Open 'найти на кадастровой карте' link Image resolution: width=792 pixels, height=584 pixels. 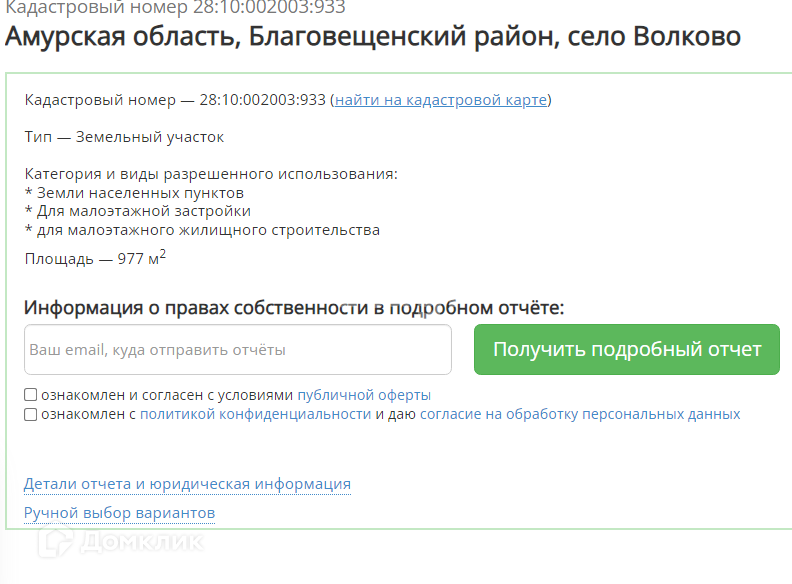point(441,100)
